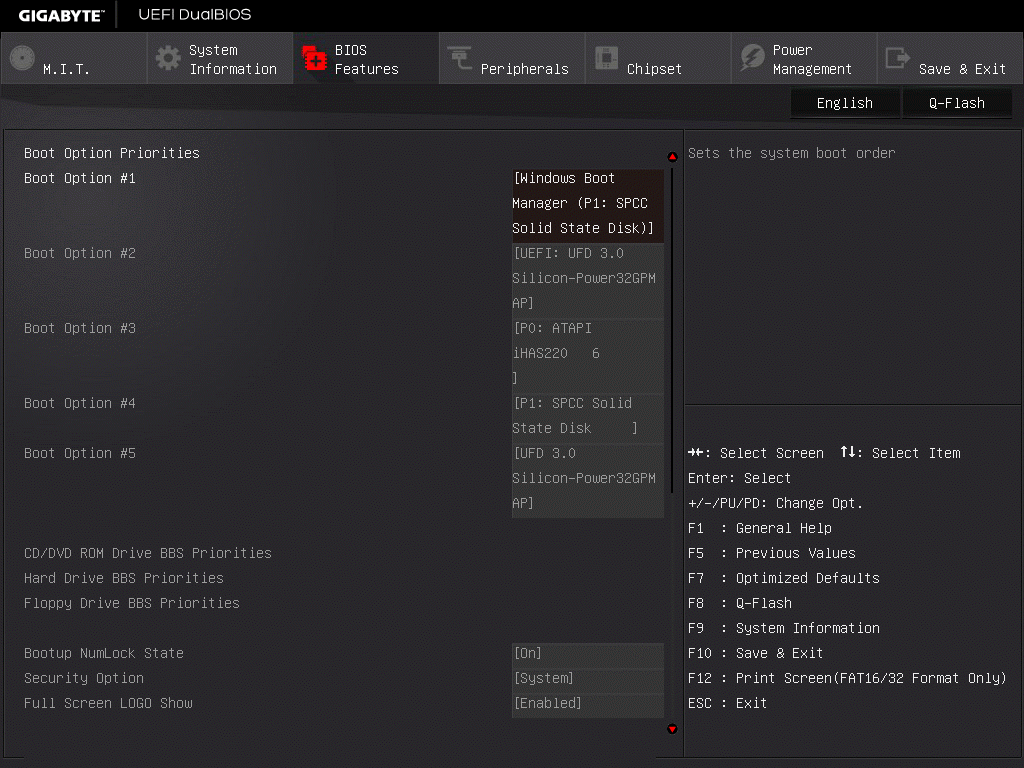Select the Boot Option #3 label
Viewport: 1024px width, 768px height.
pyautogui.click(x=80, y=328)
